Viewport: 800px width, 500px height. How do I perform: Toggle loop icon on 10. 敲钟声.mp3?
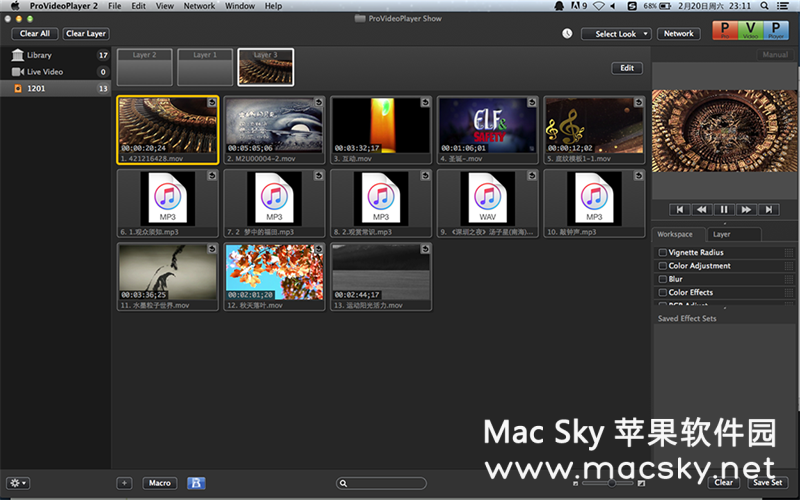tap(638, 176)
